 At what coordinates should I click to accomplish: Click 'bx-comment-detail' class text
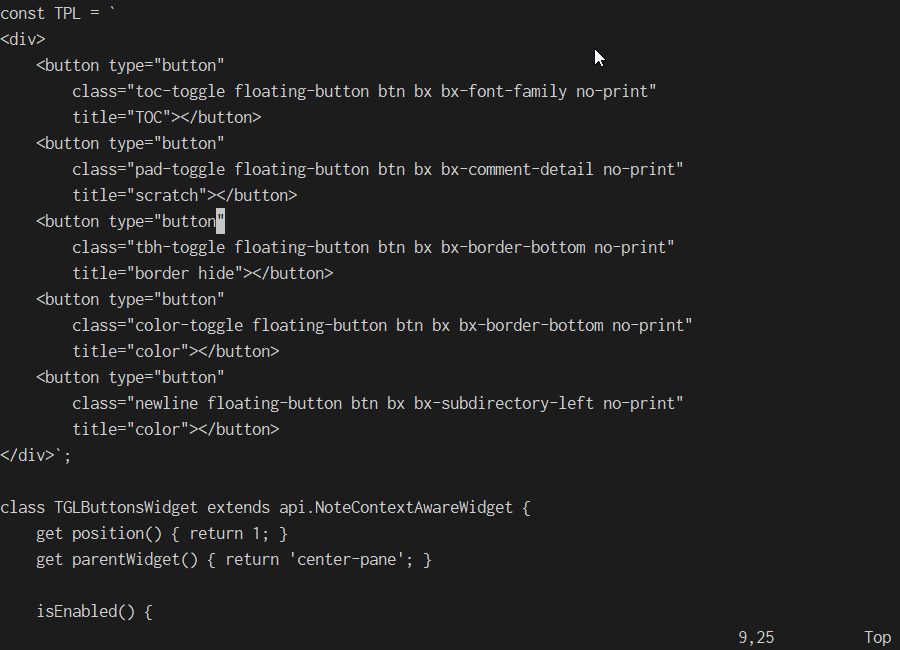pos(517,169)
